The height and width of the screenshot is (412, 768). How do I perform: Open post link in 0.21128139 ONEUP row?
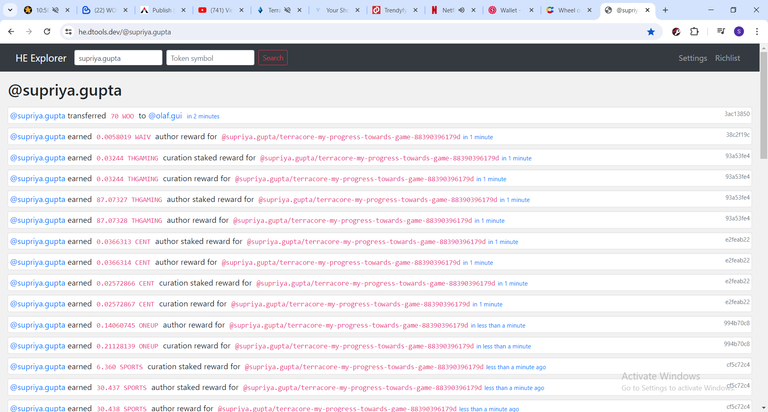tap(354, 346)
